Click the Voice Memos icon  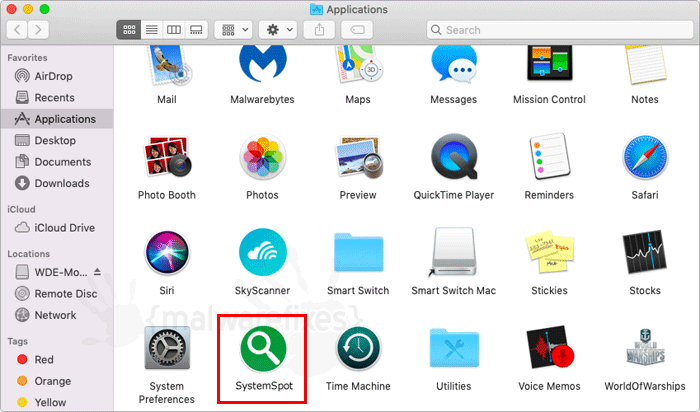coord(550,348)
